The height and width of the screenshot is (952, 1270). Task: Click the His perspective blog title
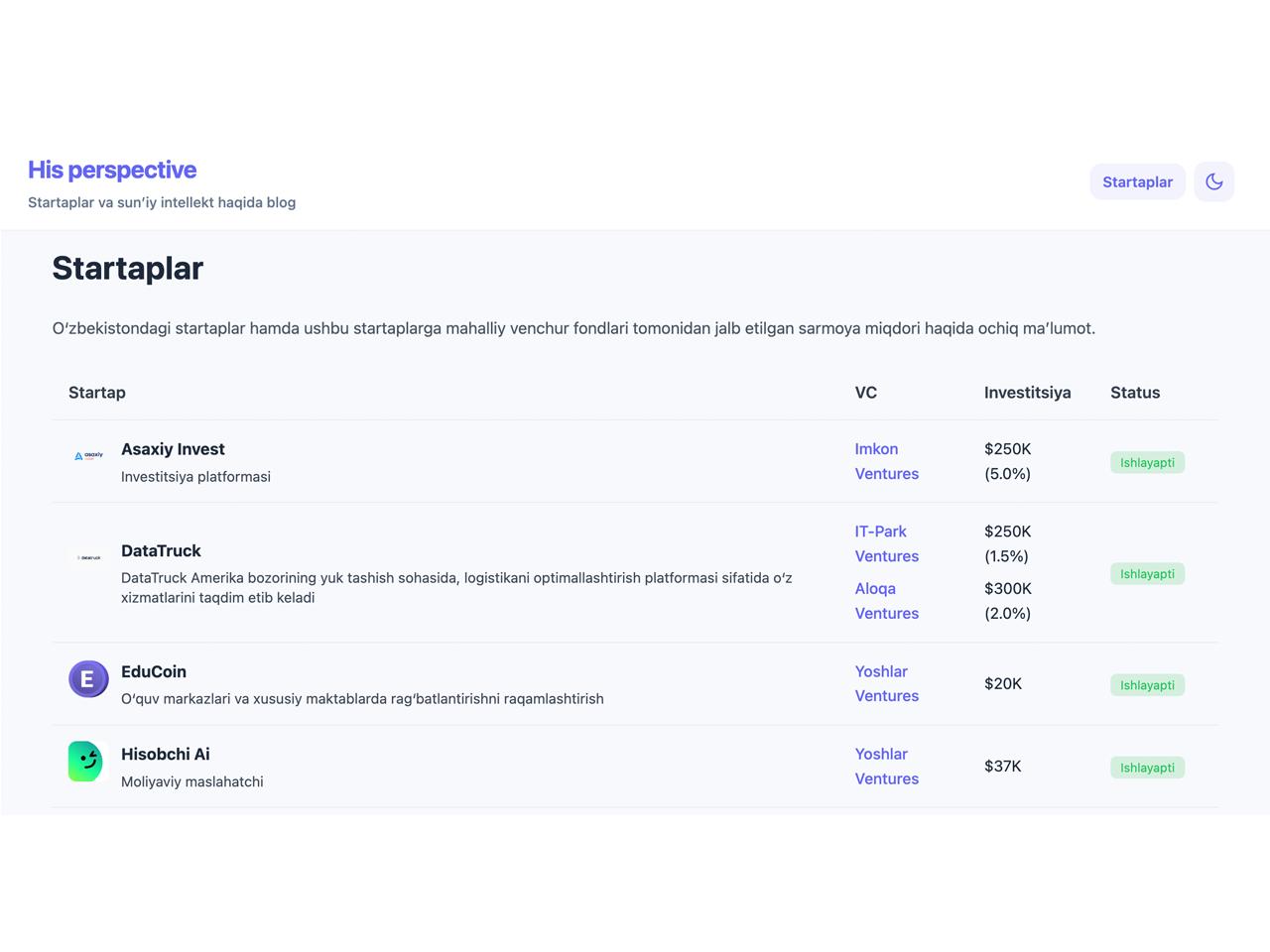112,170
